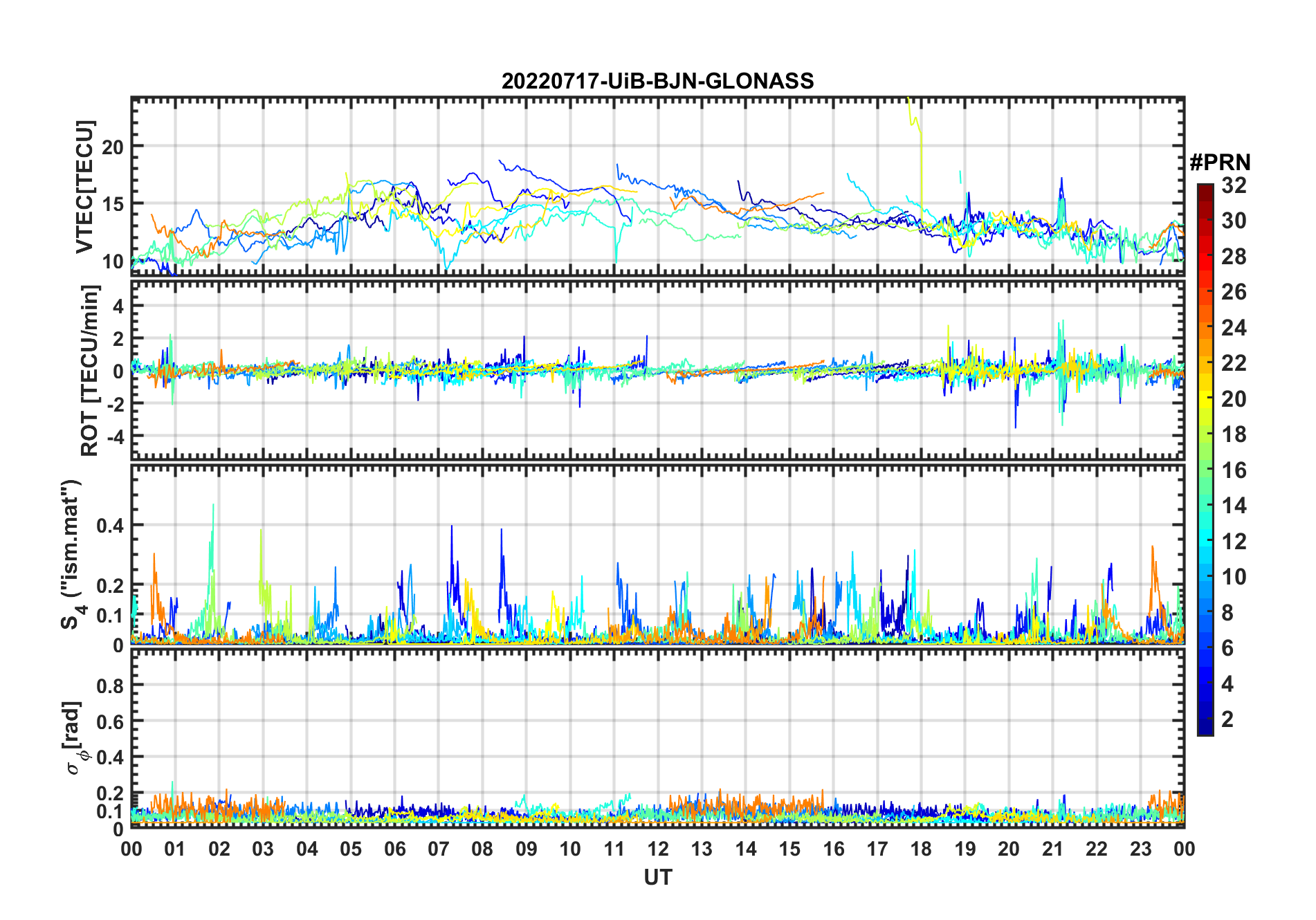The width and height of the screenshot is (1316, 920).
Task: Click the 20 tick label on VTEC axis
Action: pyautogui.click(x=113, y=147)
